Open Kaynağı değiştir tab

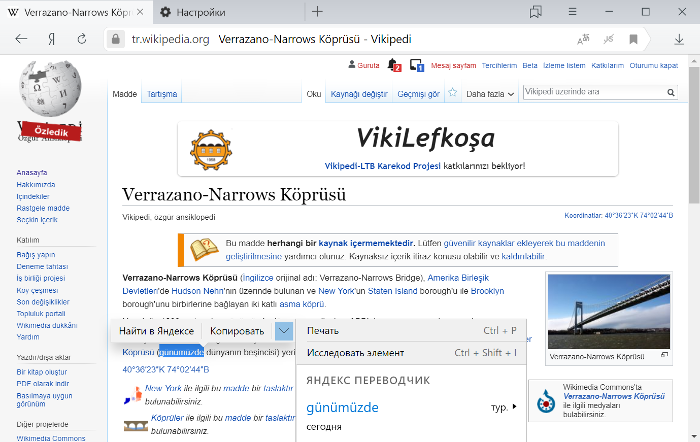pyautogui.click(x=359, y=94)
